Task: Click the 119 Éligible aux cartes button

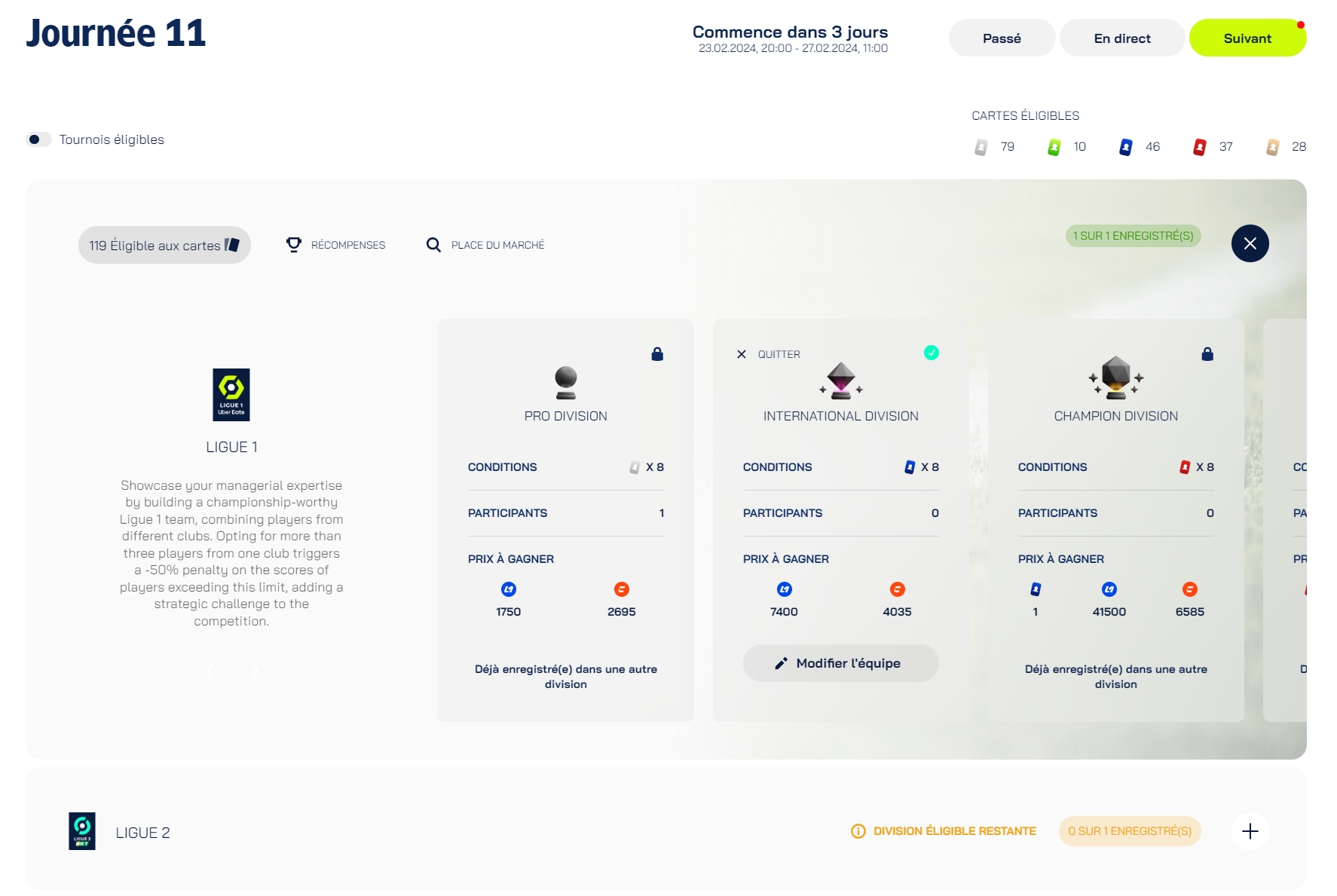Action: 164,245
